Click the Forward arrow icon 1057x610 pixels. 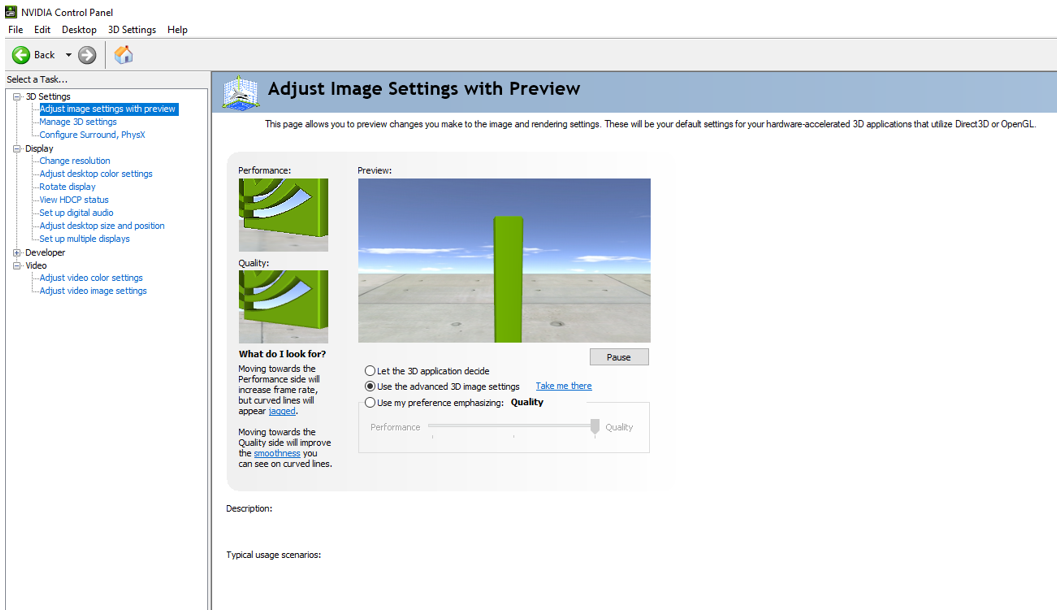87,55
